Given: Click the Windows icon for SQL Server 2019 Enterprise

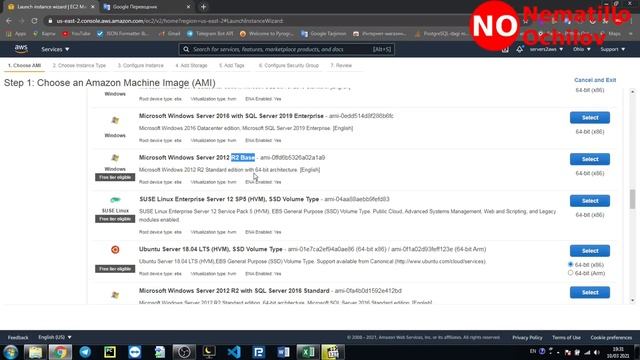Looking at the screenshot, I should tap(115, 120).
